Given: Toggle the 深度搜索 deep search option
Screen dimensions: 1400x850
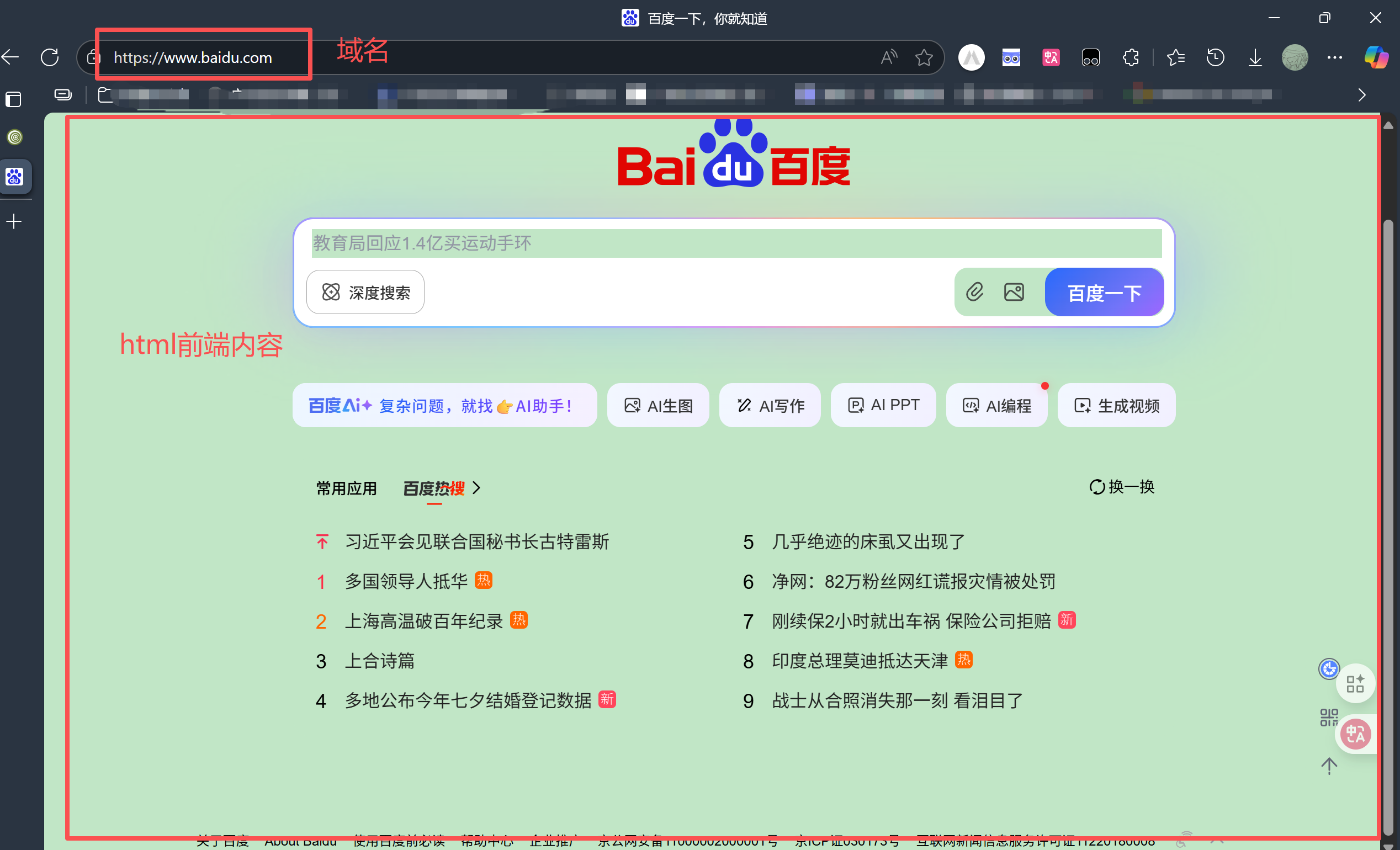Looking at the screenshot, I should 365,292.
